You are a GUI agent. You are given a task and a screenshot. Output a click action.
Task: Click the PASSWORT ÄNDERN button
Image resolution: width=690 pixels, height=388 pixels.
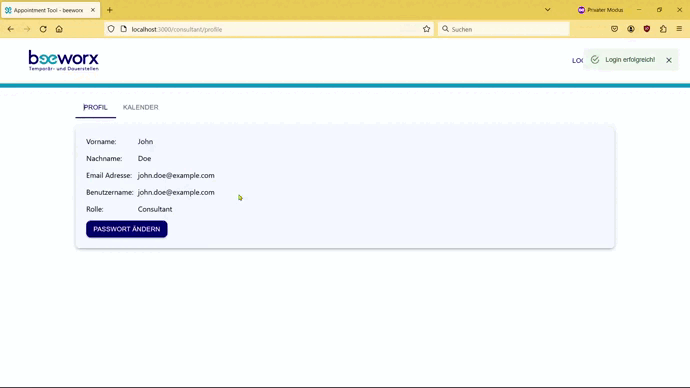pos(127,229)
